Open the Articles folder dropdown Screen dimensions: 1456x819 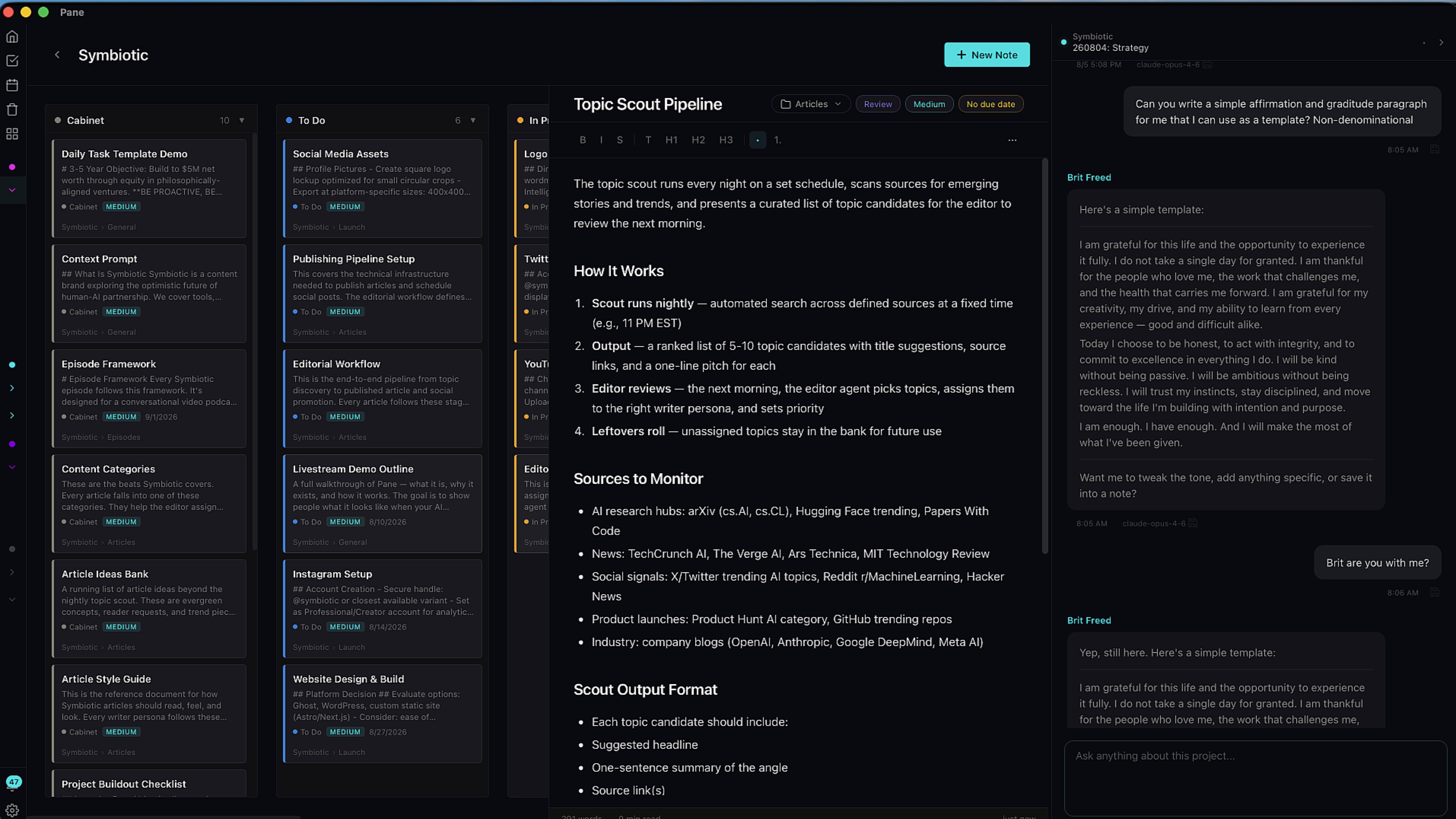[811, 104]
